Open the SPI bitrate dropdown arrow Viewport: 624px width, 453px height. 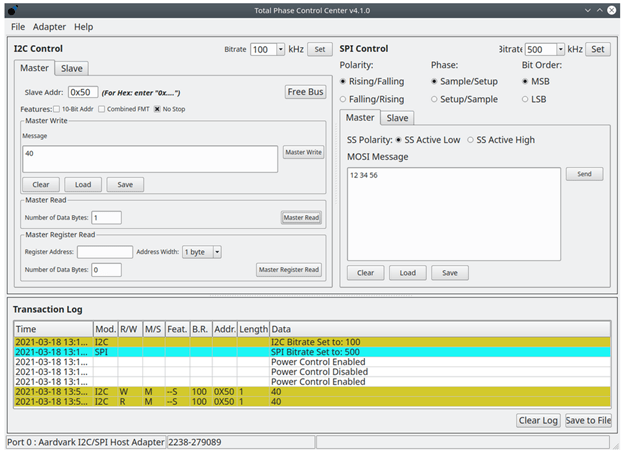(560, 49)
